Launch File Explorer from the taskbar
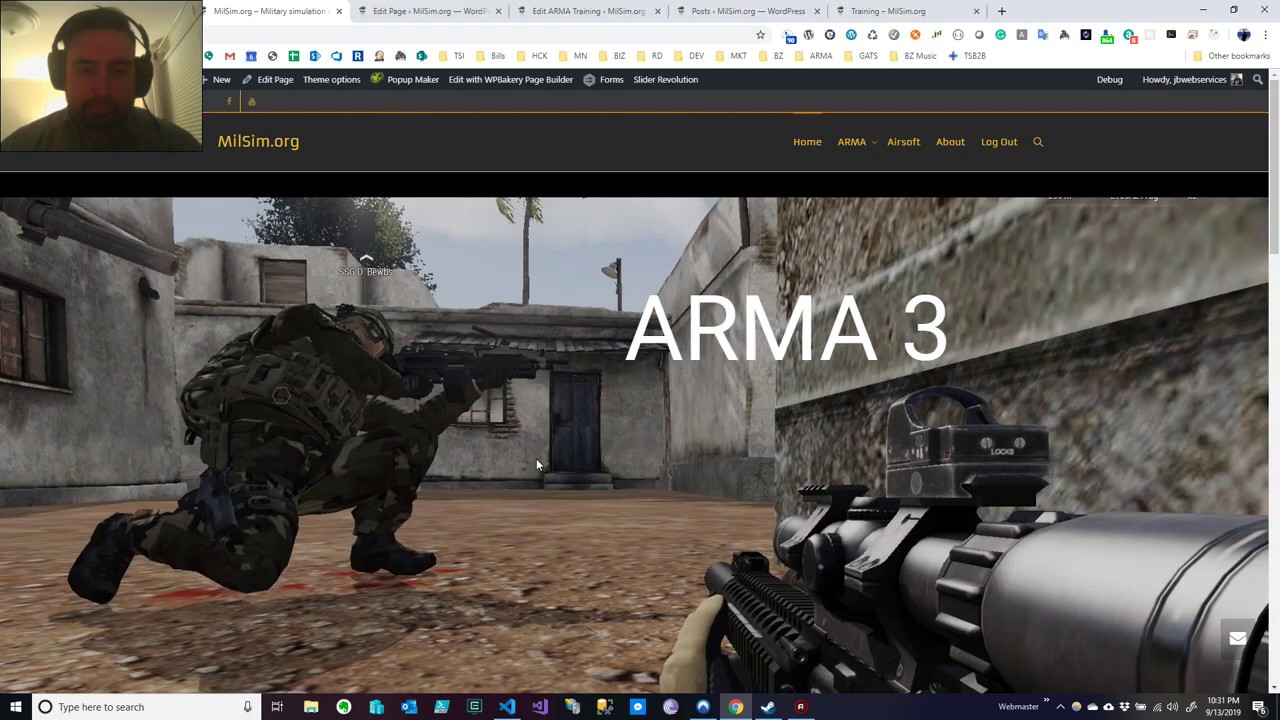 311,707
